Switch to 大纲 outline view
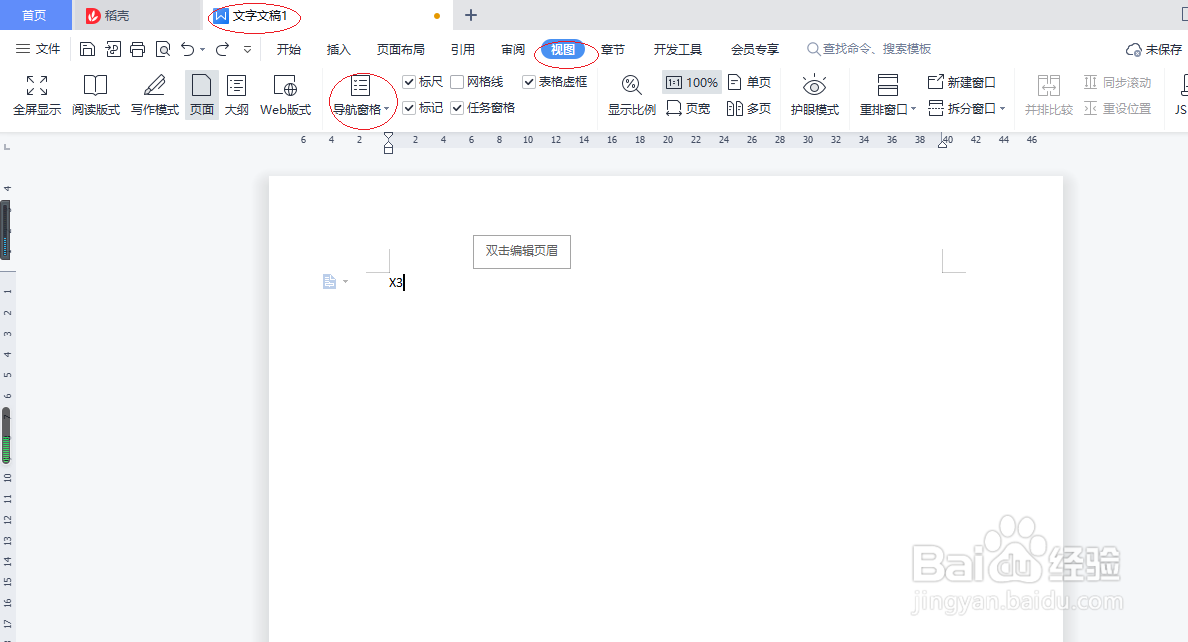The height and width of the screenshot is (642, 1188). pyautogui.click(x=236, y=95)
